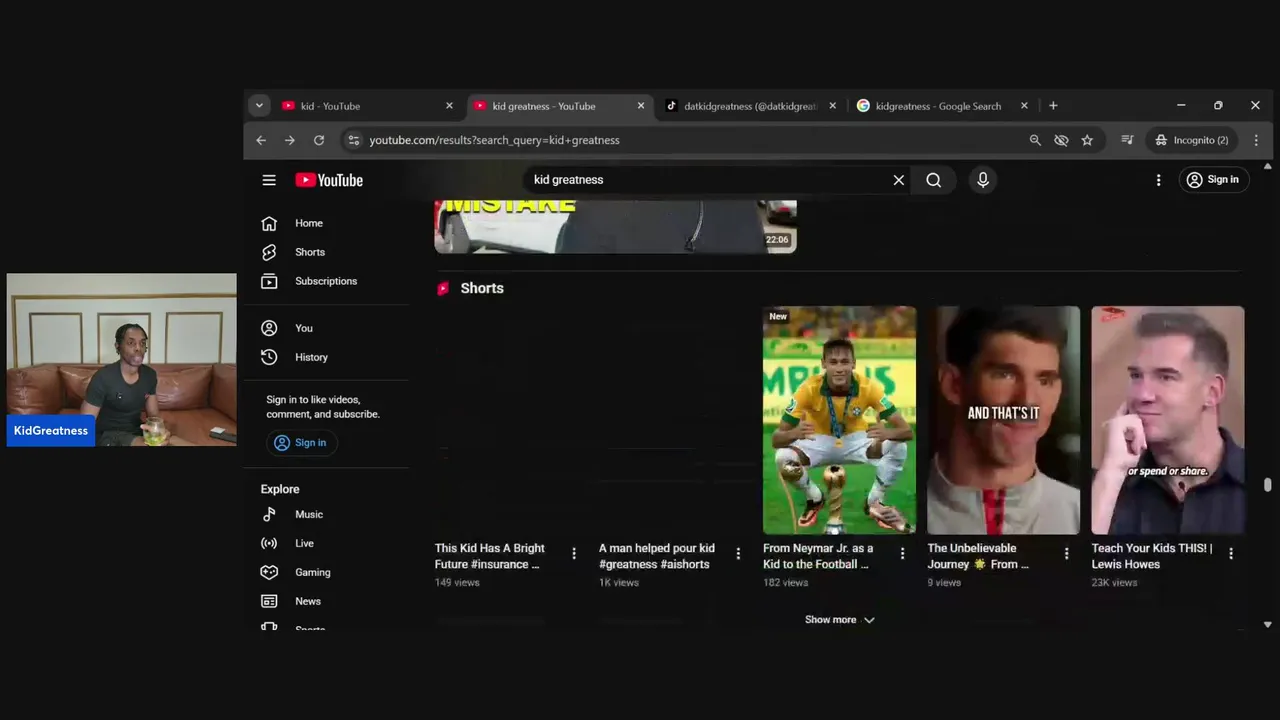Close the kid - YouTube tab
1280x720 pixels.
point(449,106)
